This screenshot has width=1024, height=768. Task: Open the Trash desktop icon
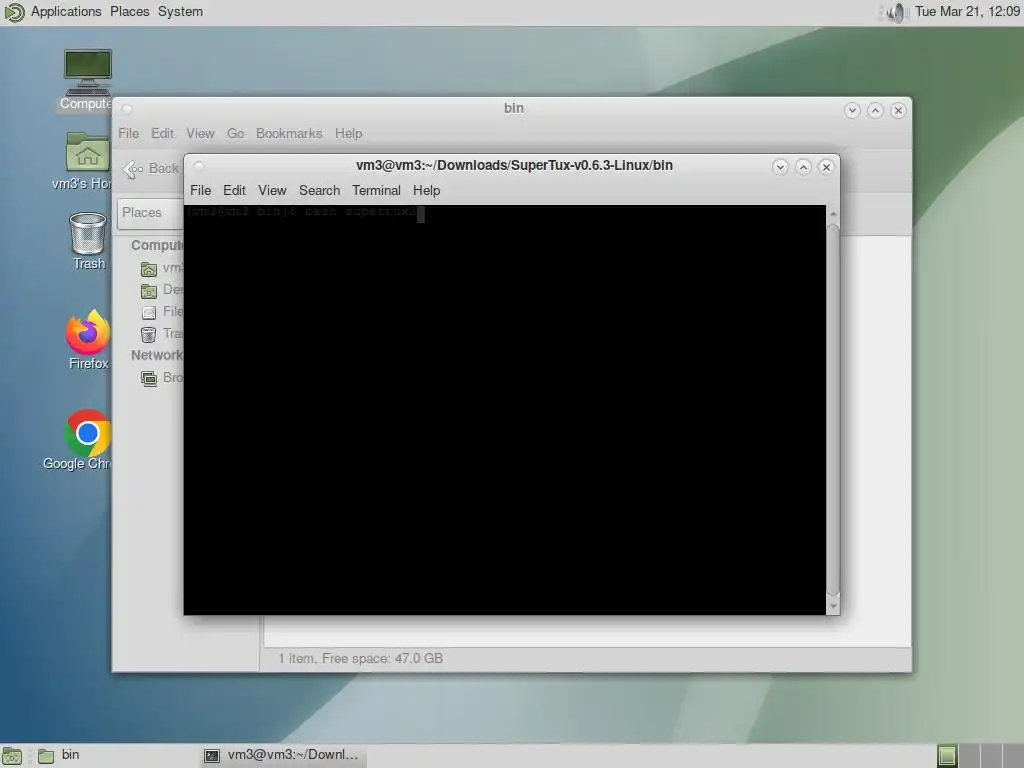88,242
